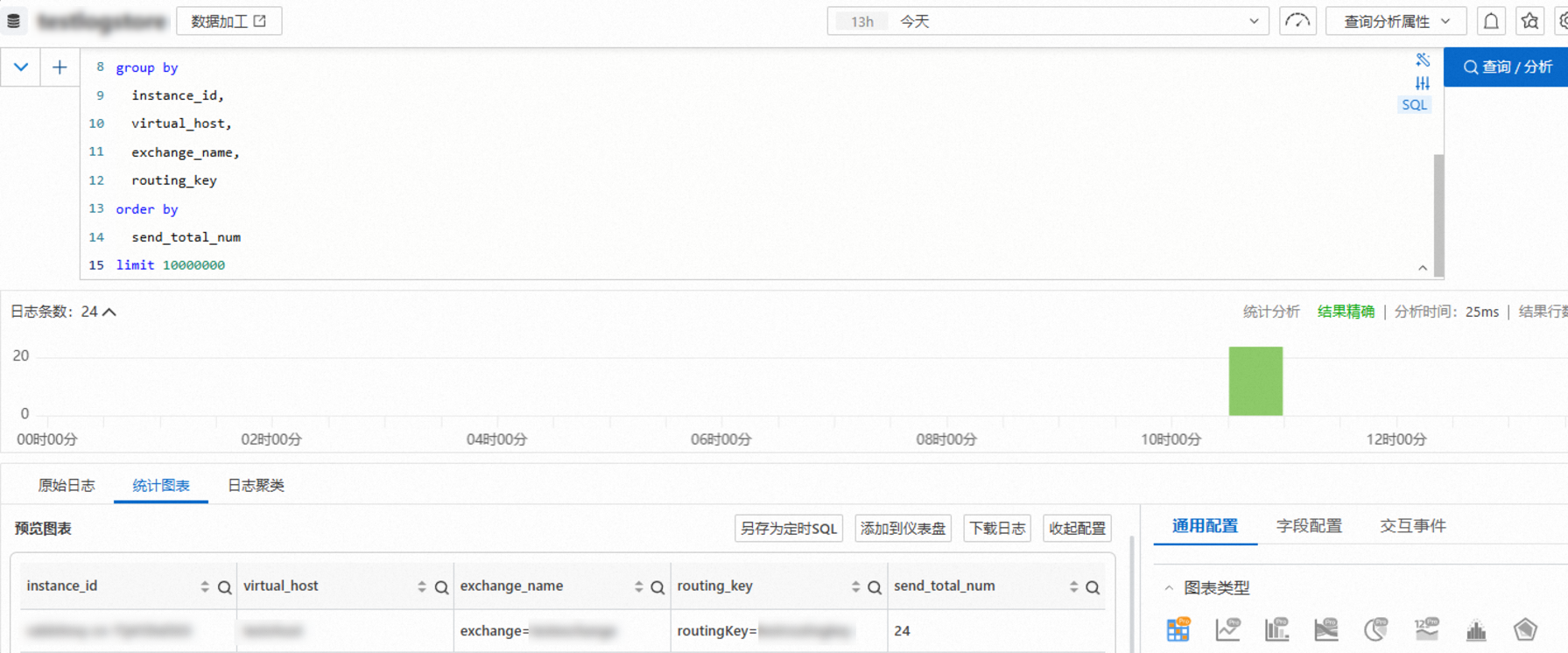1568x653 pixels.
Task: Search in the routing_key column
Action: (875, 587)
